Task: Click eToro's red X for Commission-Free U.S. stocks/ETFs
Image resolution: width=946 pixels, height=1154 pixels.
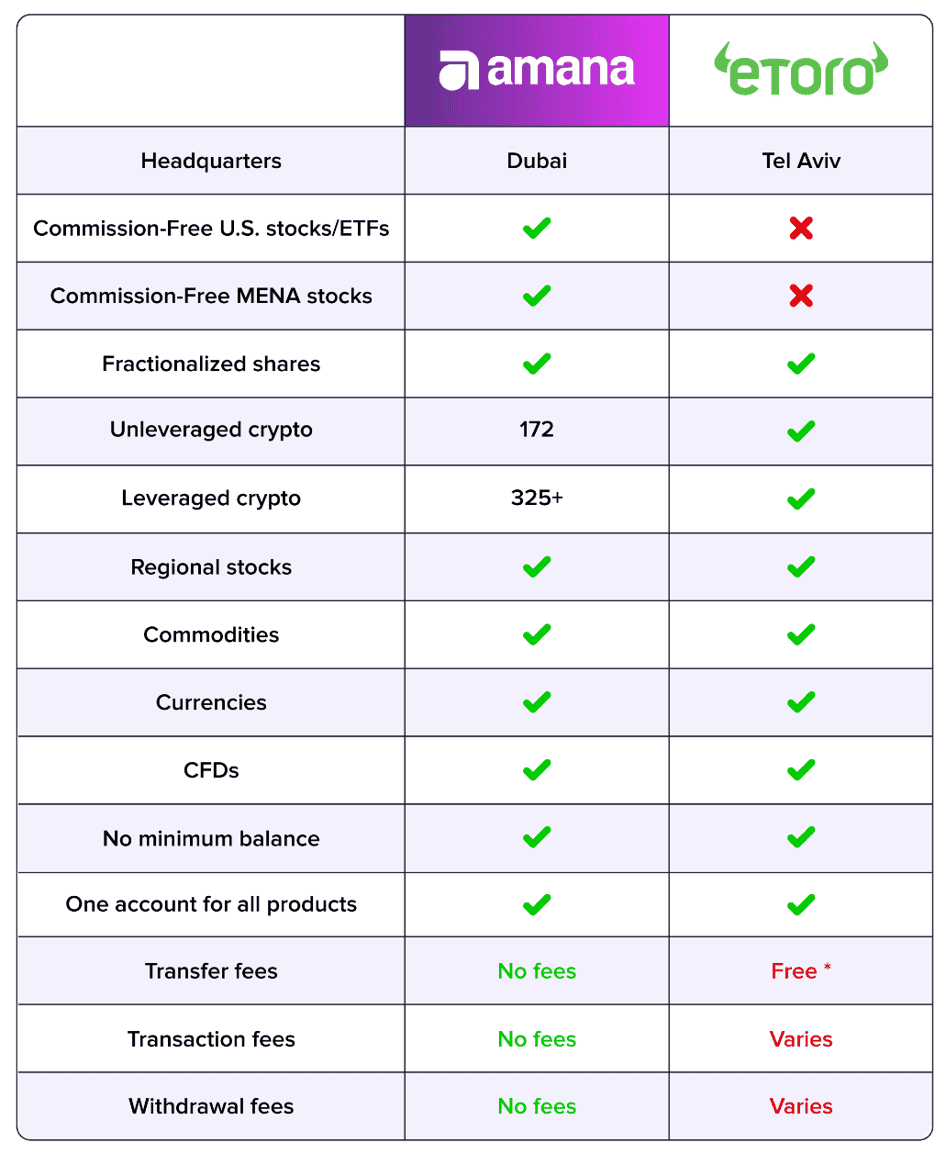Action: click(801, 228)
